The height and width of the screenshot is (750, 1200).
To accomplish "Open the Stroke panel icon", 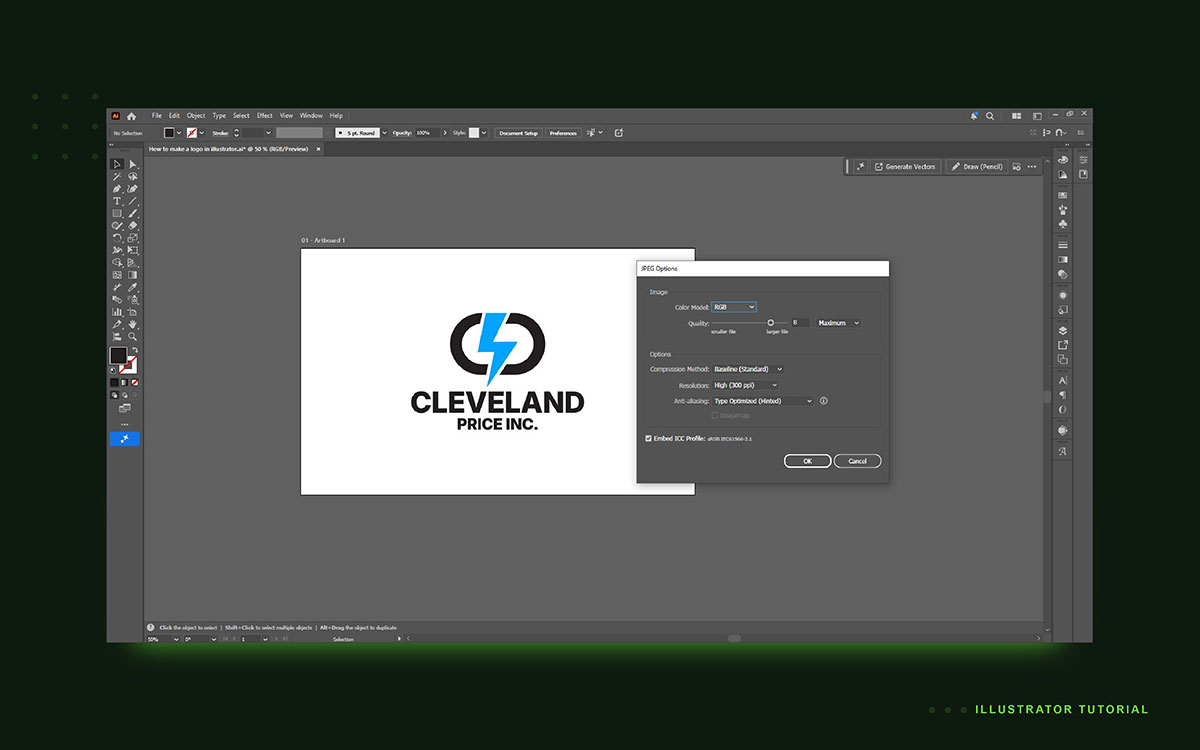I will coord(1063,245).
